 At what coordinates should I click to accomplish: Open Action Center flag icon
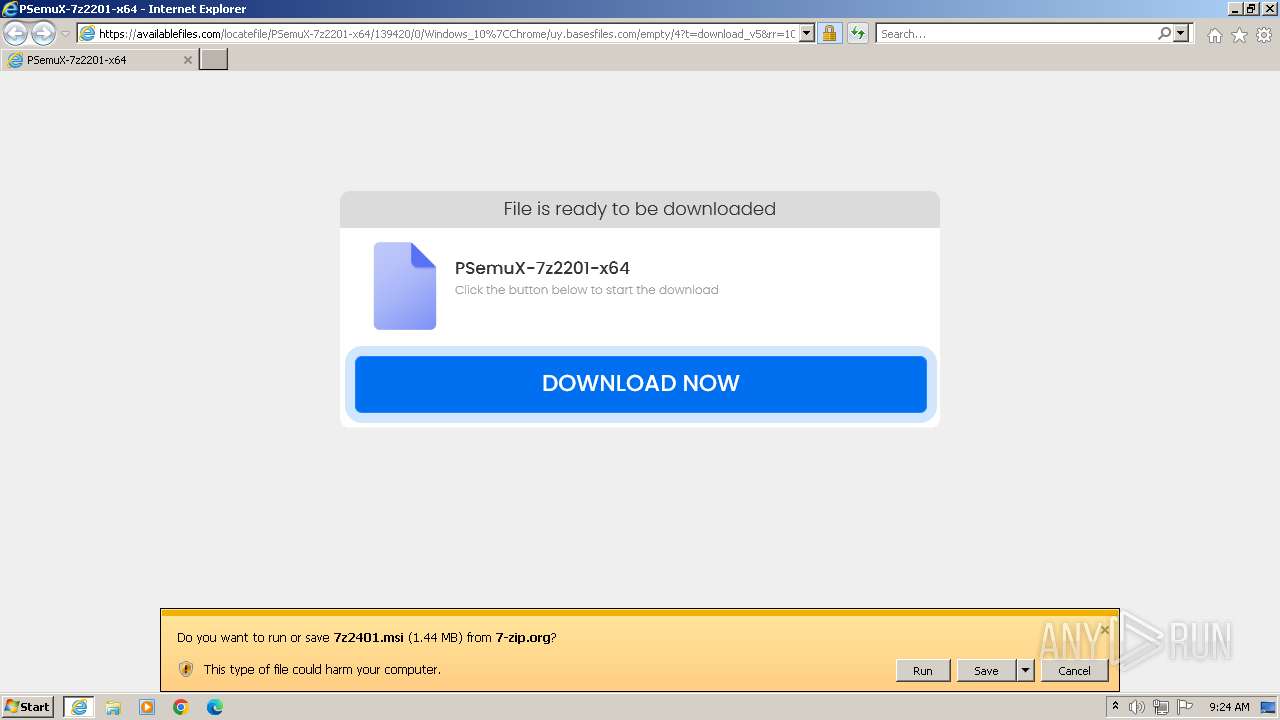click(1185, 707)
